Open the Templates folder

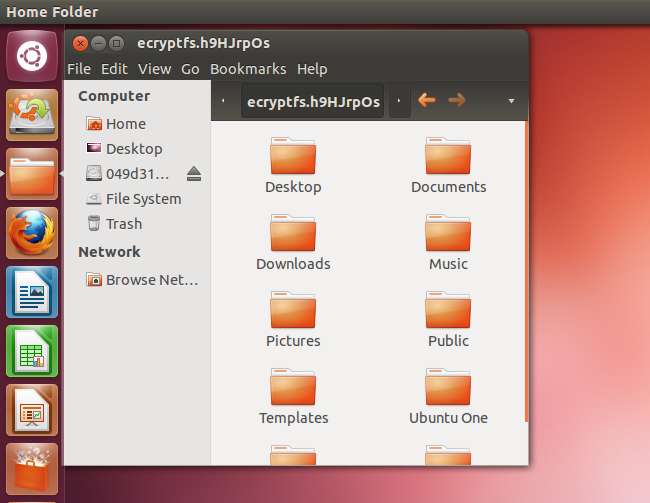(293, 396)
